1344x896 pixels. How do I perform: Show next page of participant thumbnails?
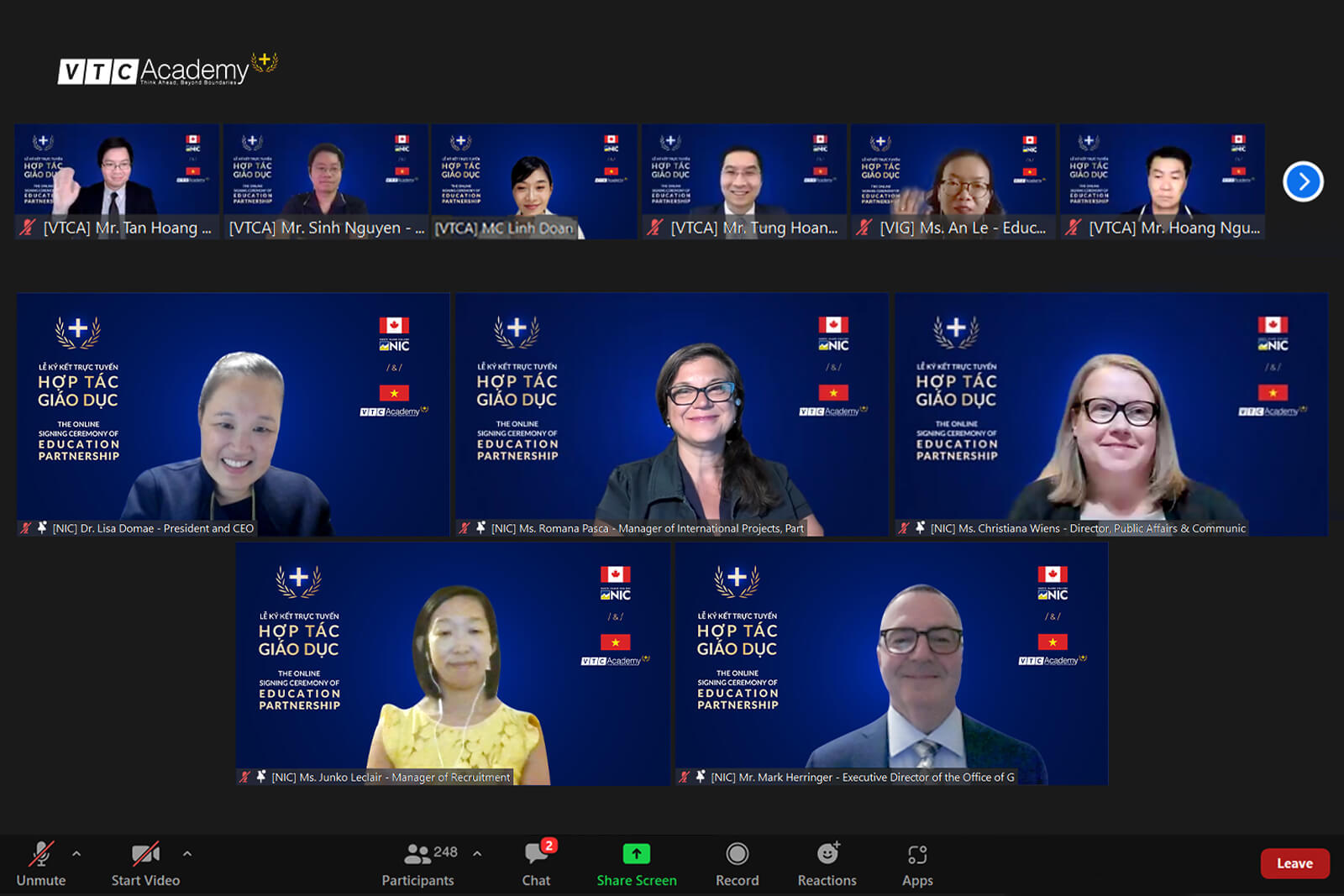(1303, 181)
